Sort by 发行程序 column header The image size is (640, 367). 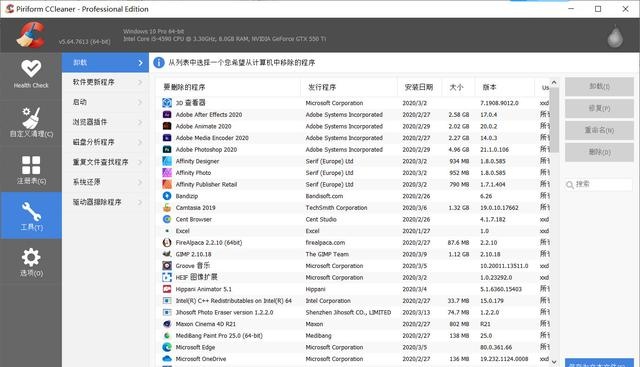point(349,87)
